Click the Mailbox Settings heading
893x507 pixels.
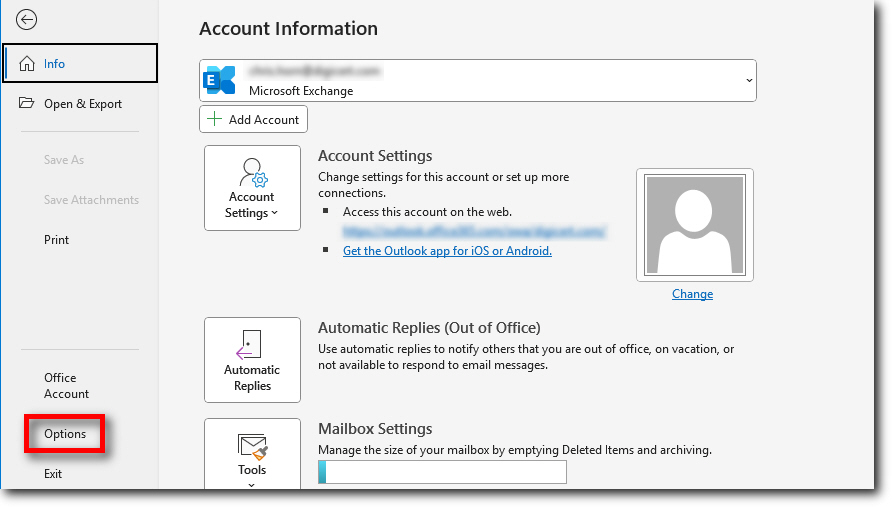[x=375, y=428]
